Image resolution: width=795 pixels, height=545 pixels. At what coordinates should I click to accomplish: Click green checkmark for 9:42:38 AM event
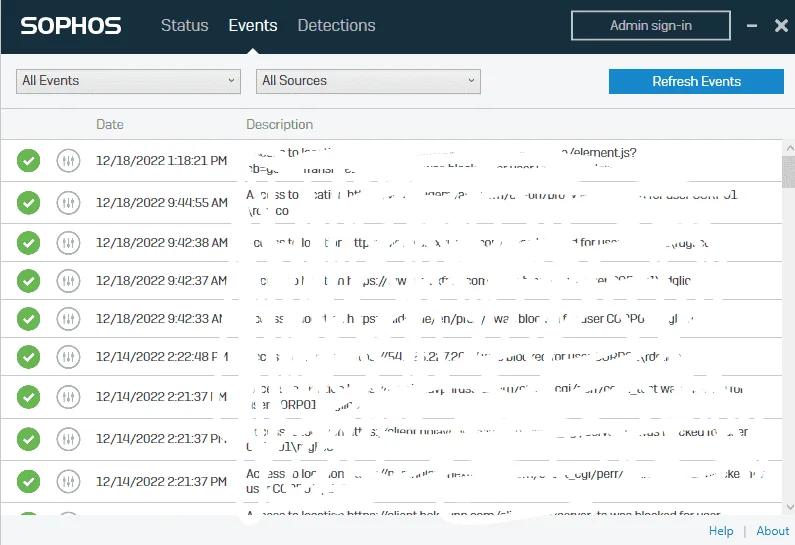tap(28, 243)
